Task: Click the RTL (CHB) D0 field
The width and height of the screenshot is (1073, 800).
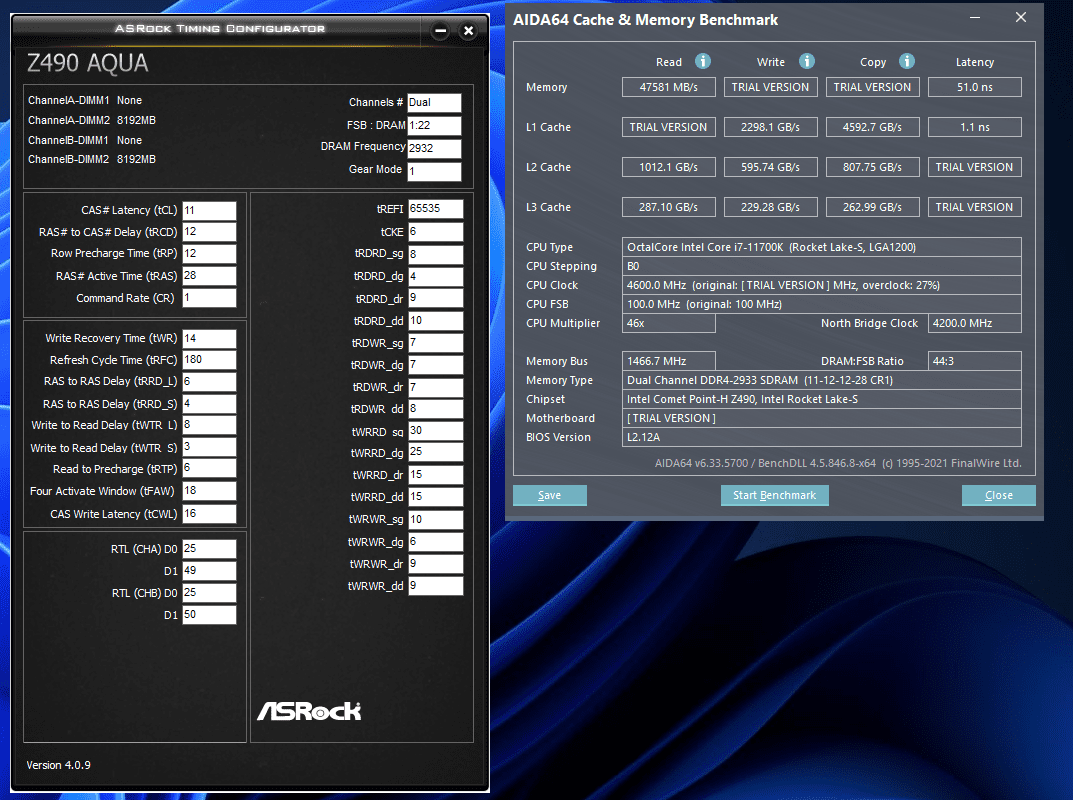Action: point(209,593)
